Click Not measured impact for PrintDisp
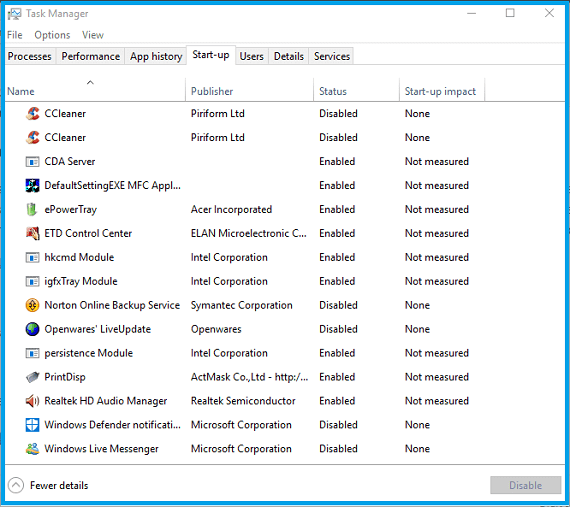Screen dimensions: 570x507 tap(437, 377)
